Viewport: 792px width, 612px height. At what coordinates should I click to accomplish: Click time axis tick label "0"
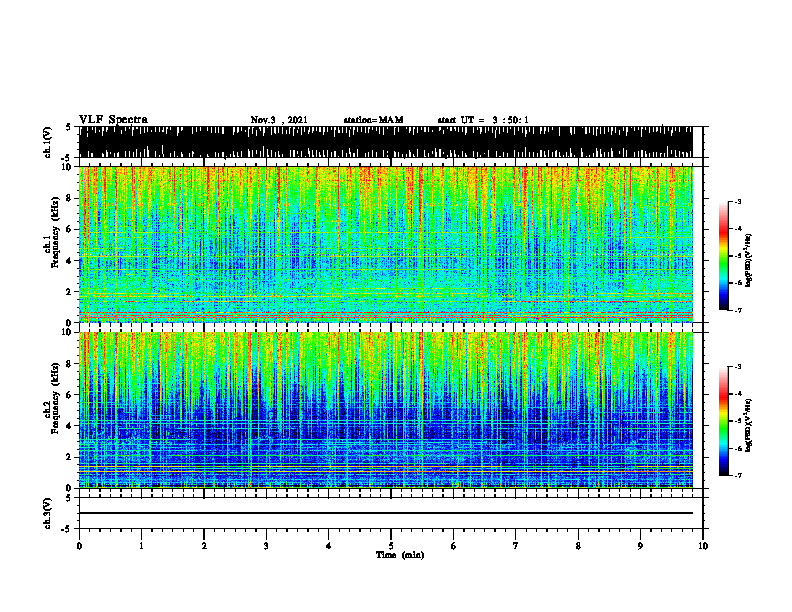click(x=79, y=546)
